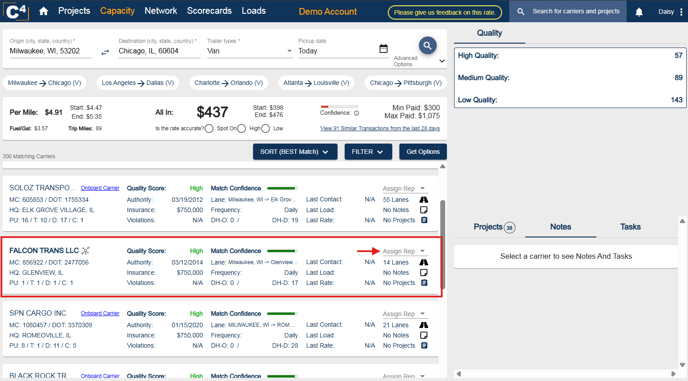Open the Trailer types Van dropdown
The image size is (688, 381).
coord(249,51)
